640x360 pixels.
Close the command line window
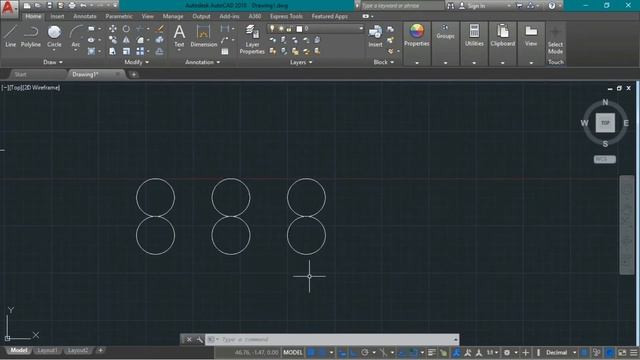coord(189,340)
